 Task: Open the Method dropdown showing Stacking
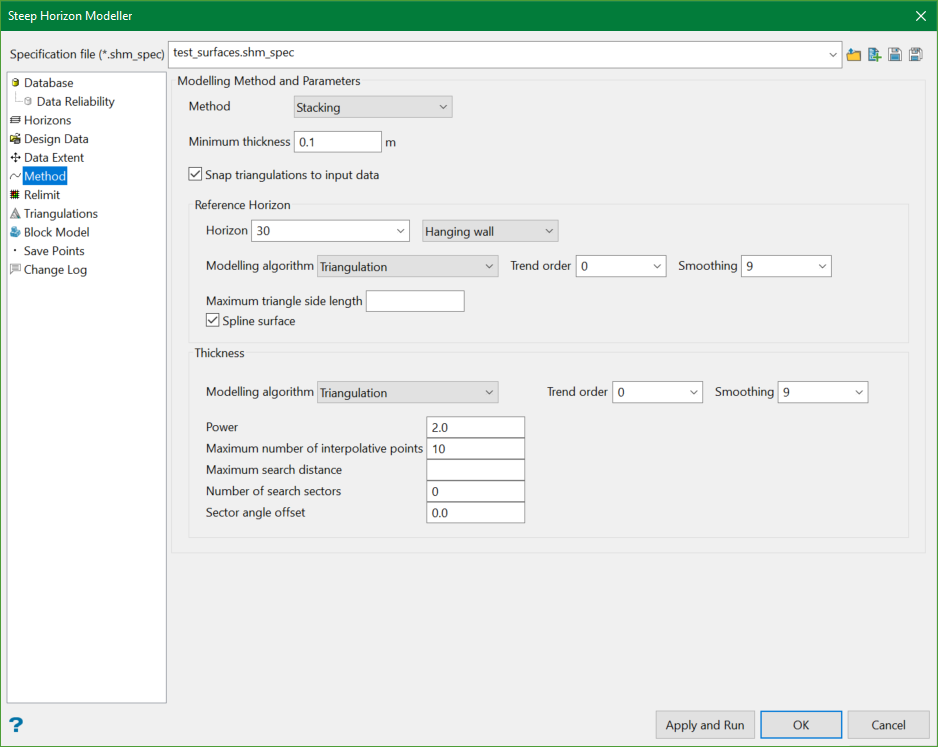373,107
